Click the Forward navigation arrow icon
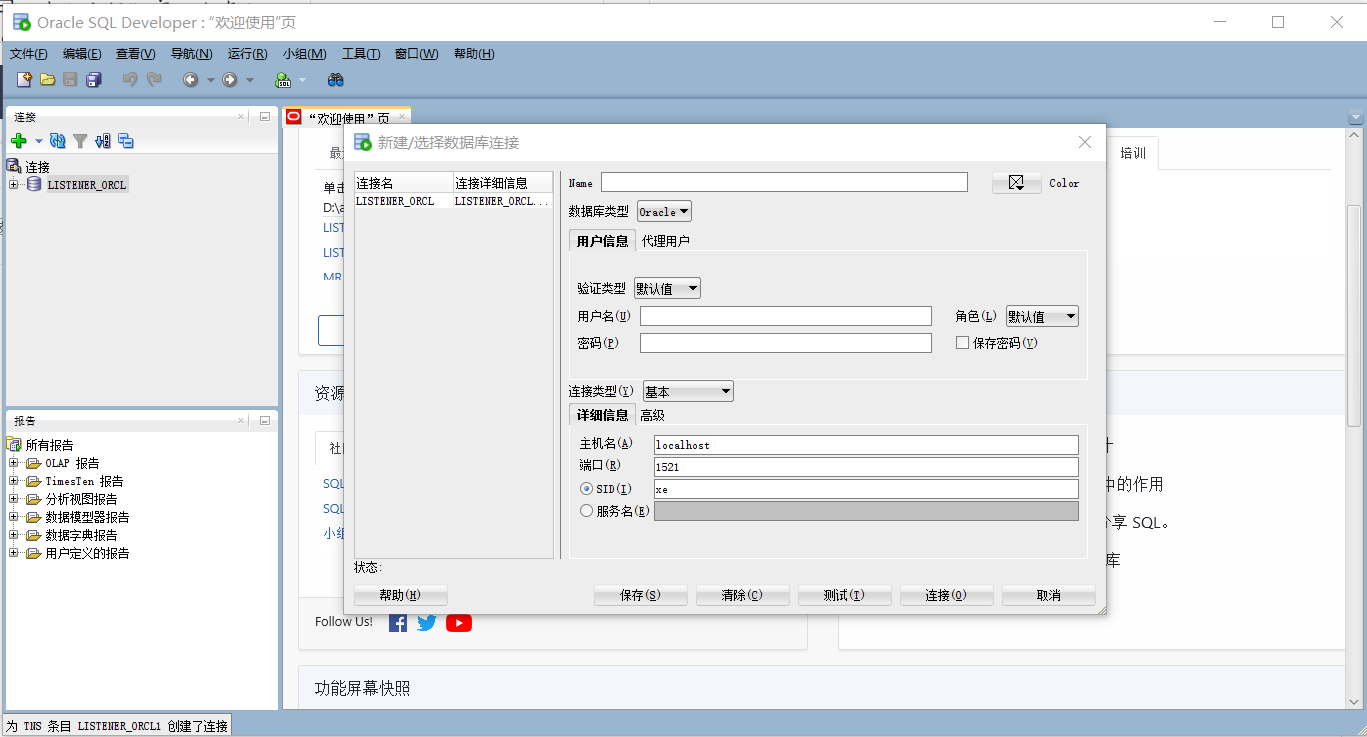Screen dimensions: 1367x737 coord(230,80)
